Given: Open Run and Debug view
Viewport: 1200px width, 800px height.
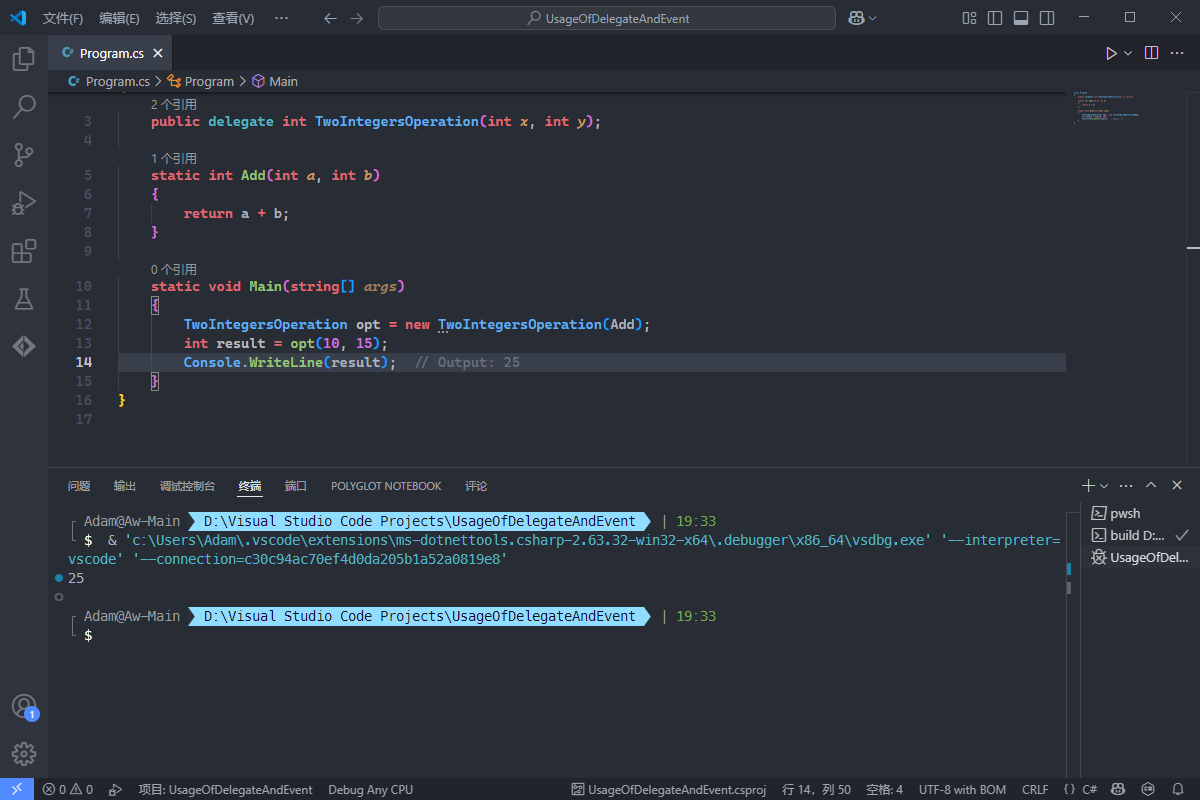Looking at the screenshot, I should pyautogui.click(x=24, y=203).
